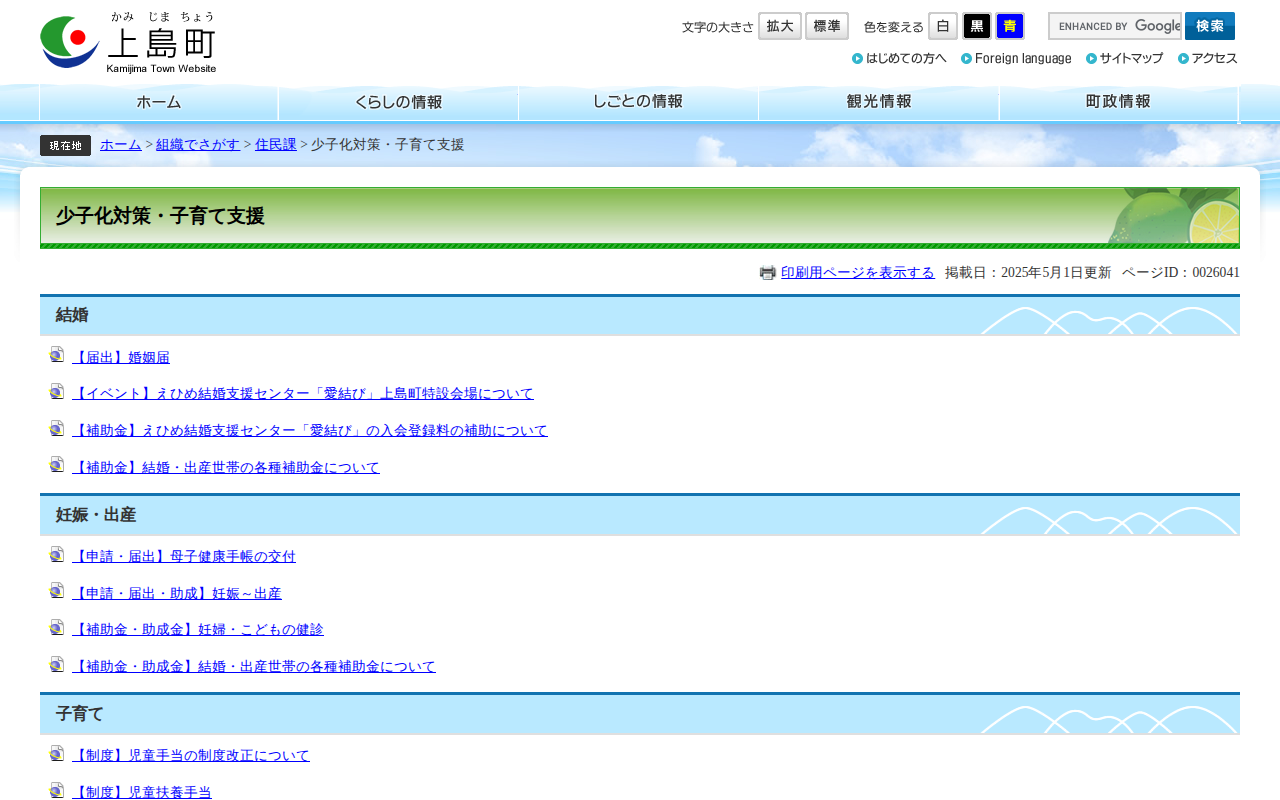Open 【補助金・助成金】結婚・出産世帯の各種補助金 link
Image resolution: width=1280 pixels, height=800 pixels.
[254, 667]
